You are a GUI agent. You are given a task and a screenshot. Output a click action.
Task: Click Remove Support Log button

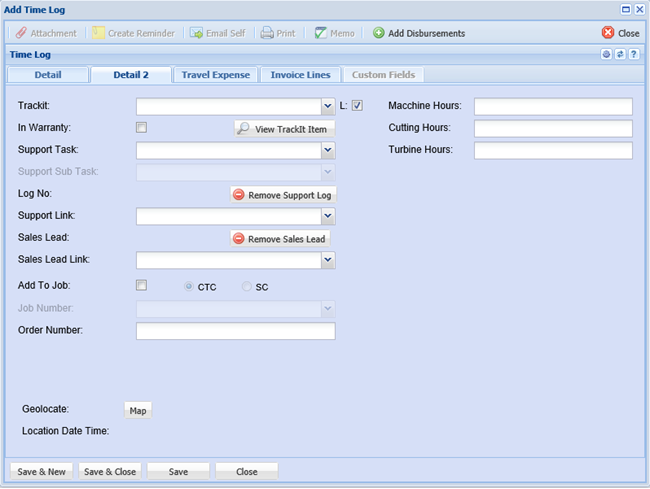(x=283, y=195)
